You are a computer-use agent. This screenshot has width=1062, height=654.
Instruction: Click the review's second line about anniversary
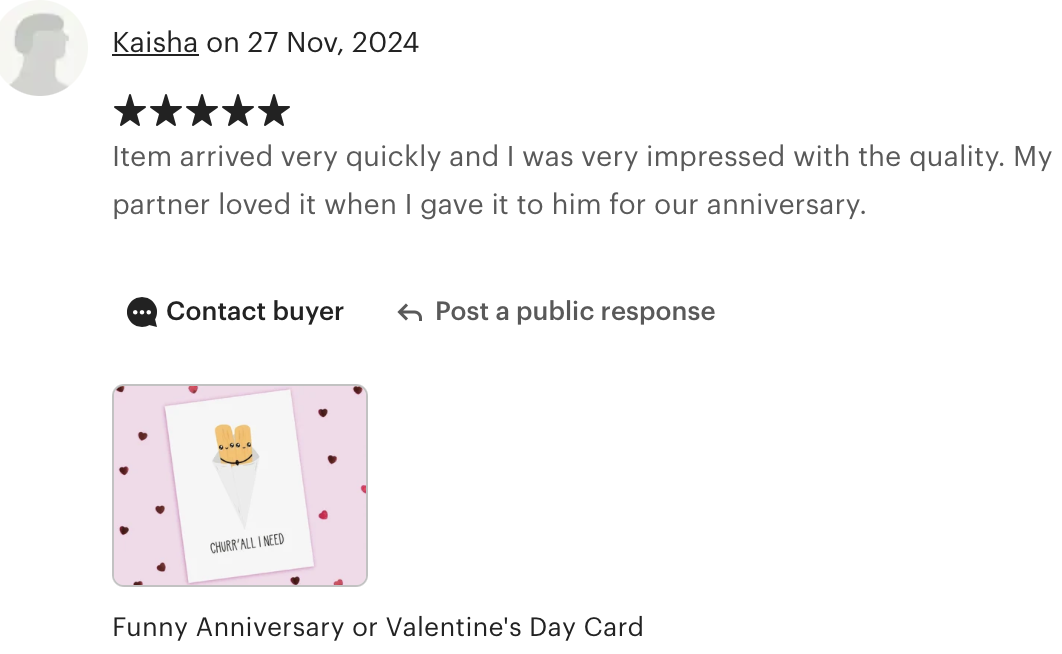click(x=489, y=204)
